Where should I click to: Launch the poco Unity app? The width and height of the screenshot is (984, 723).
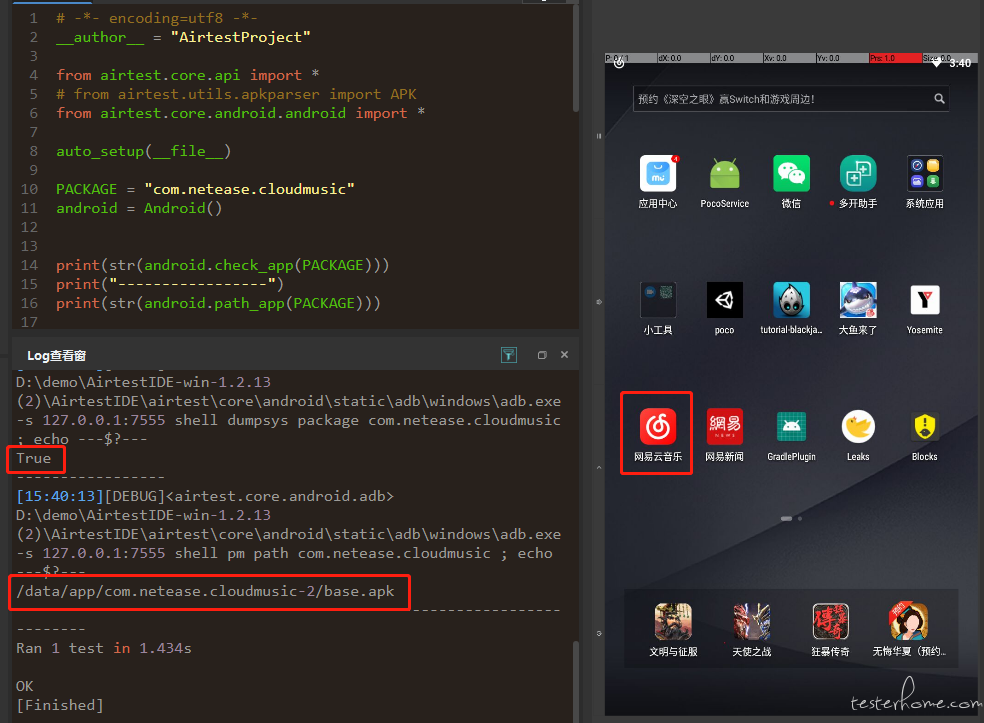point(724,300)
